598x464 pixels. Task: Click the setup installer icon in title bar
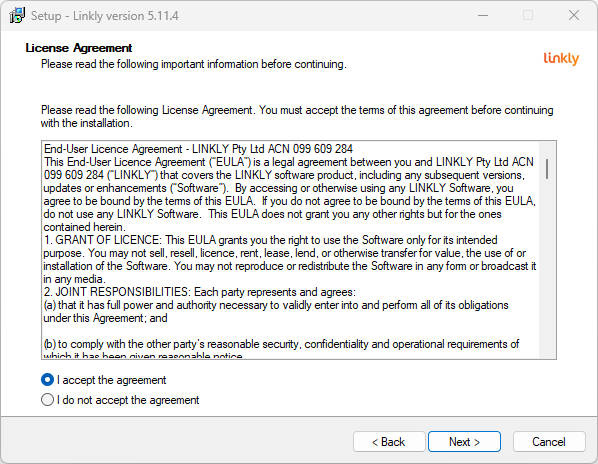click(17, 16)
